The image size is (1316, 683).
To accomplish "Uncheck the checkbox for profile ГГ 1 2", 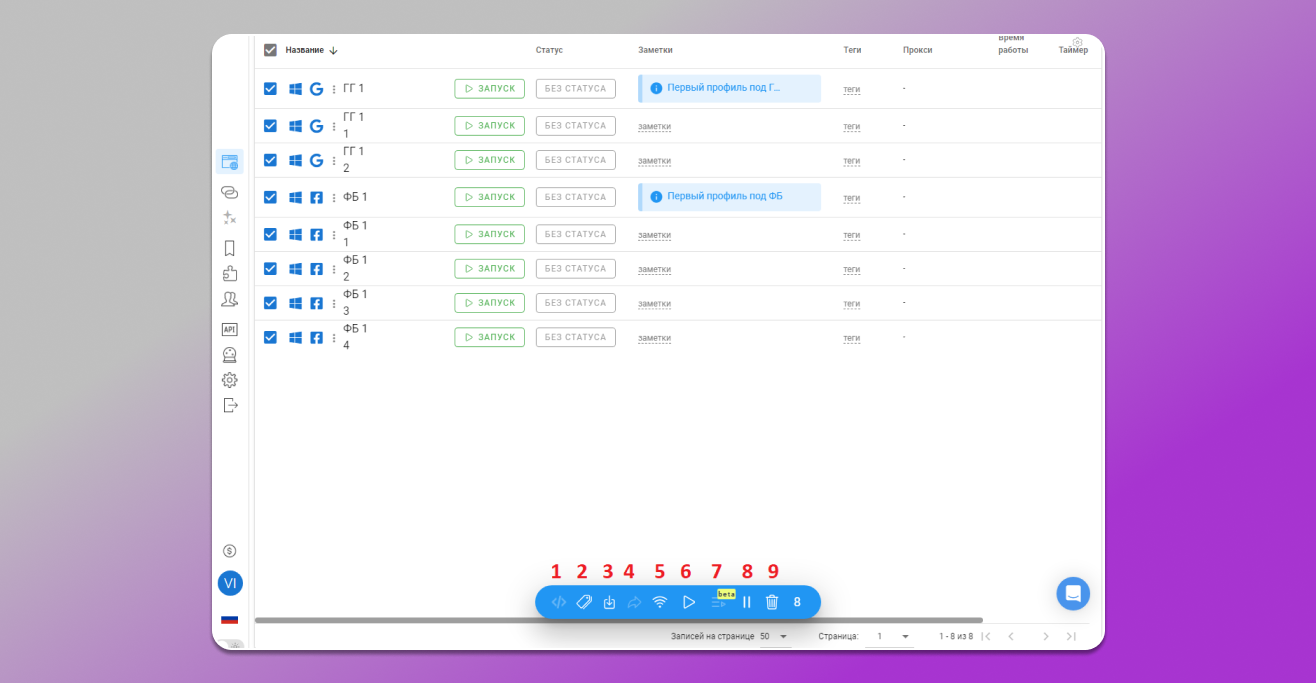I will pyautogui.click(x=270, y=160).
